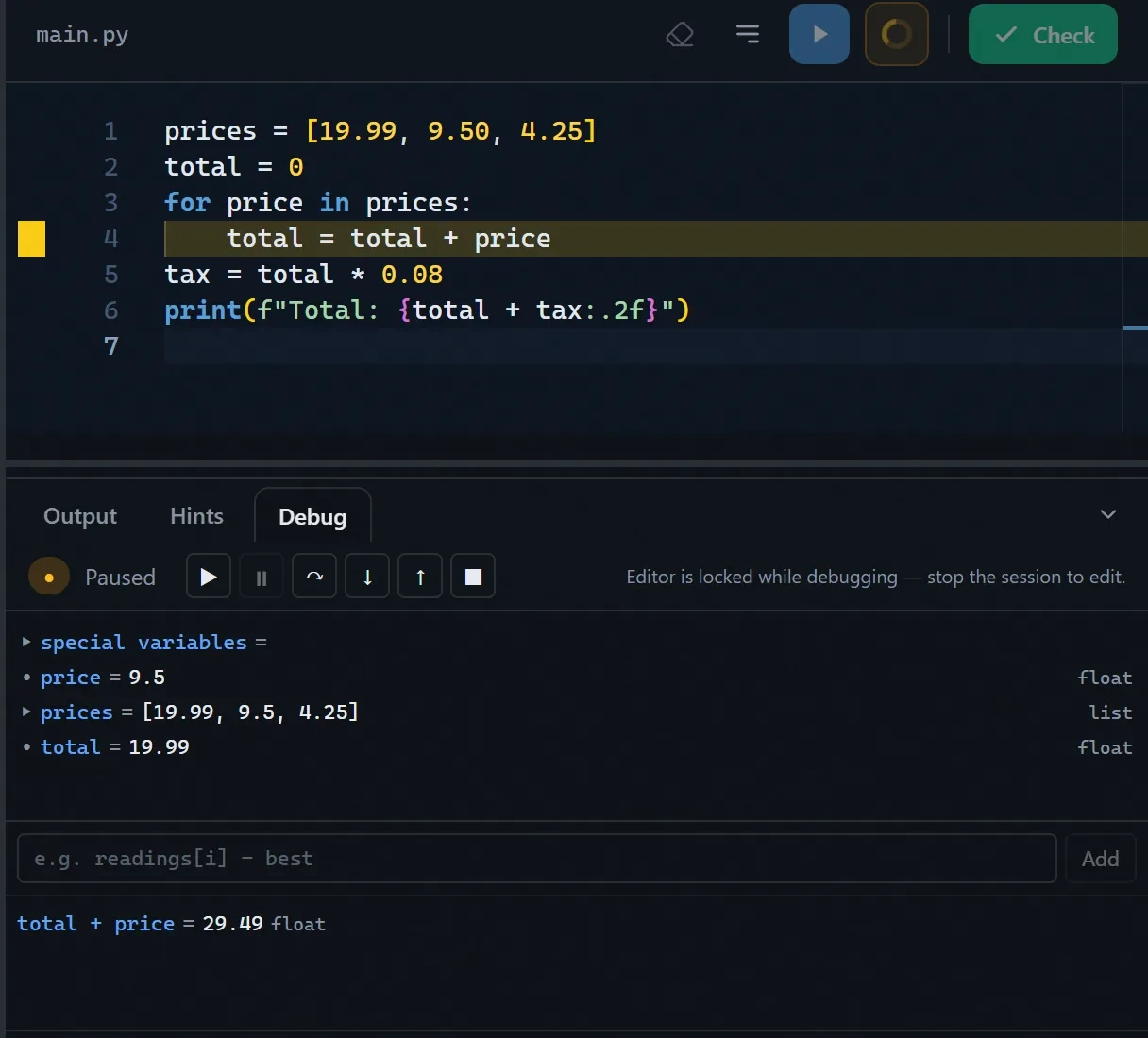
Task: Click the Add watch button
Action: [1100, 859]
